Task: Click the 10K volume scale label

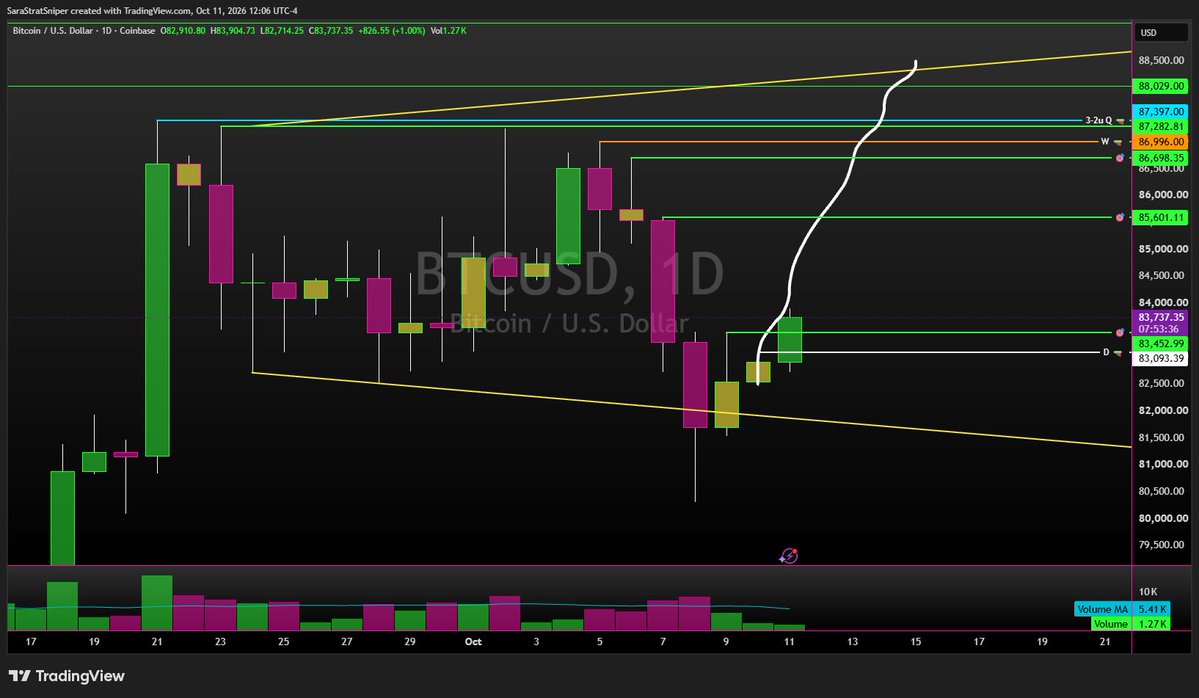Action: click(x=1148, y=592)
